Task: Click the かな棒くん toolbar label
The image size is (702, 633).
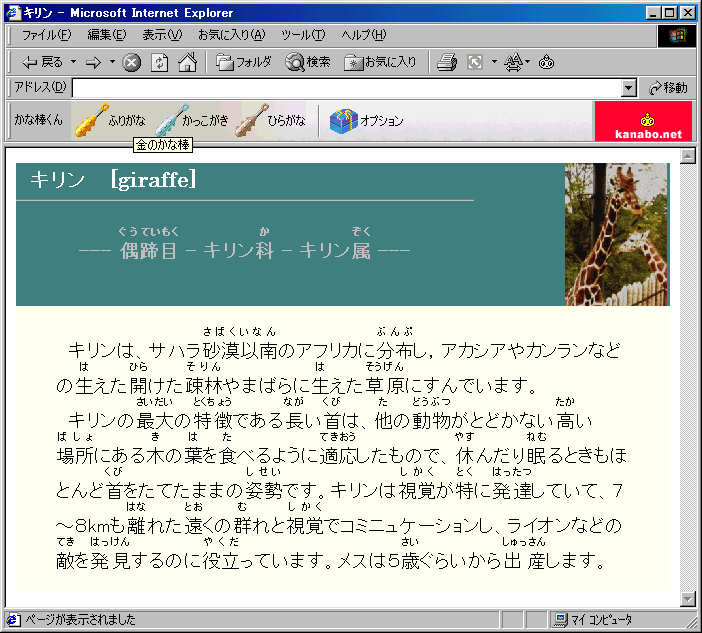Action: (x=39, y=120)
